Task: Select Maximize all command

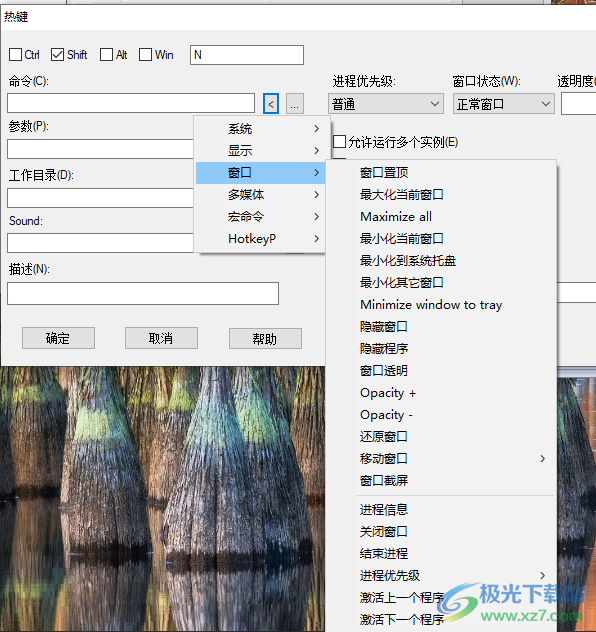Action: tap(441, 217)
